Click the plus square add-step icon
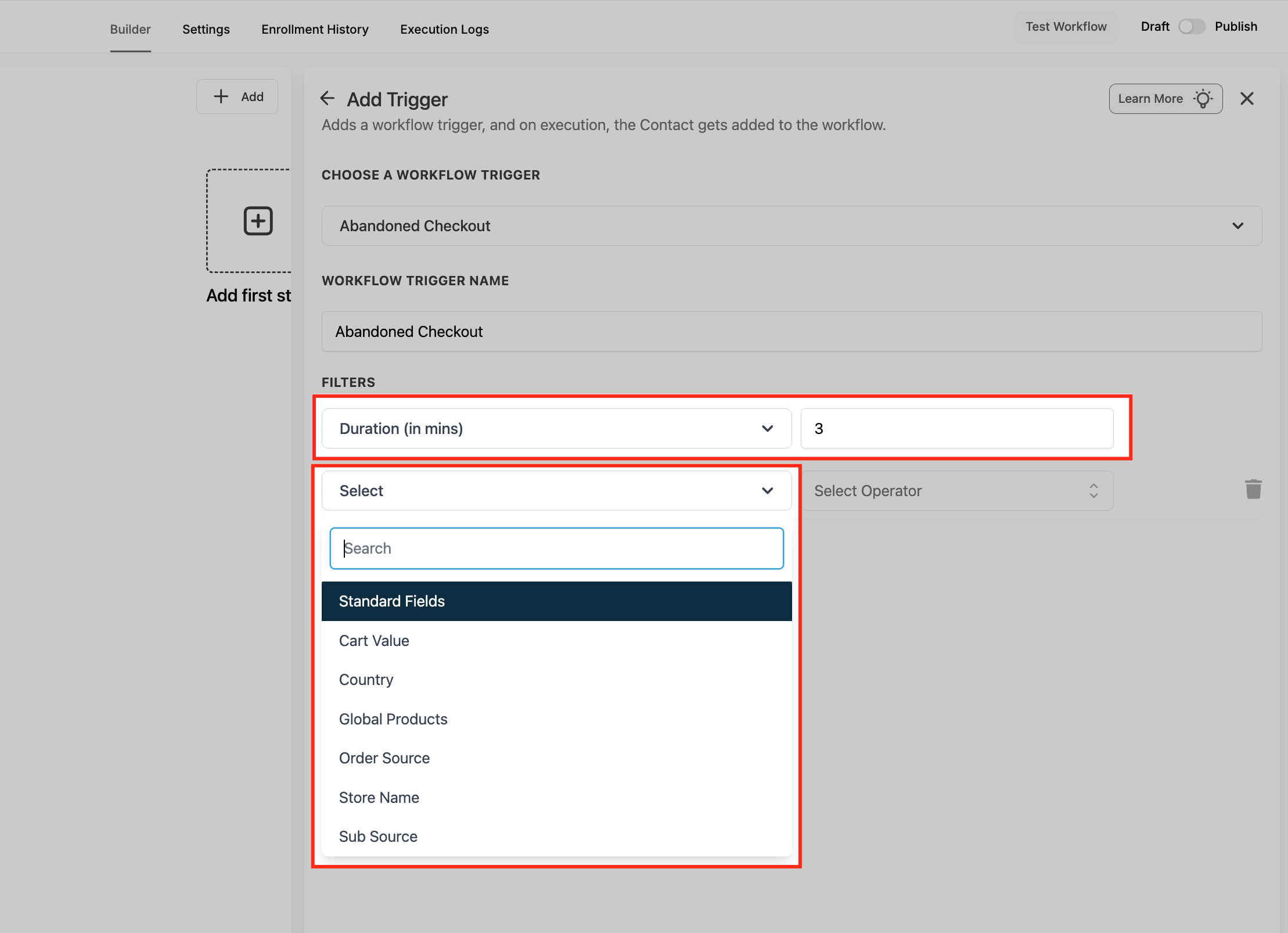This screenshot has height=933, width=1288. tap(258, 221)
